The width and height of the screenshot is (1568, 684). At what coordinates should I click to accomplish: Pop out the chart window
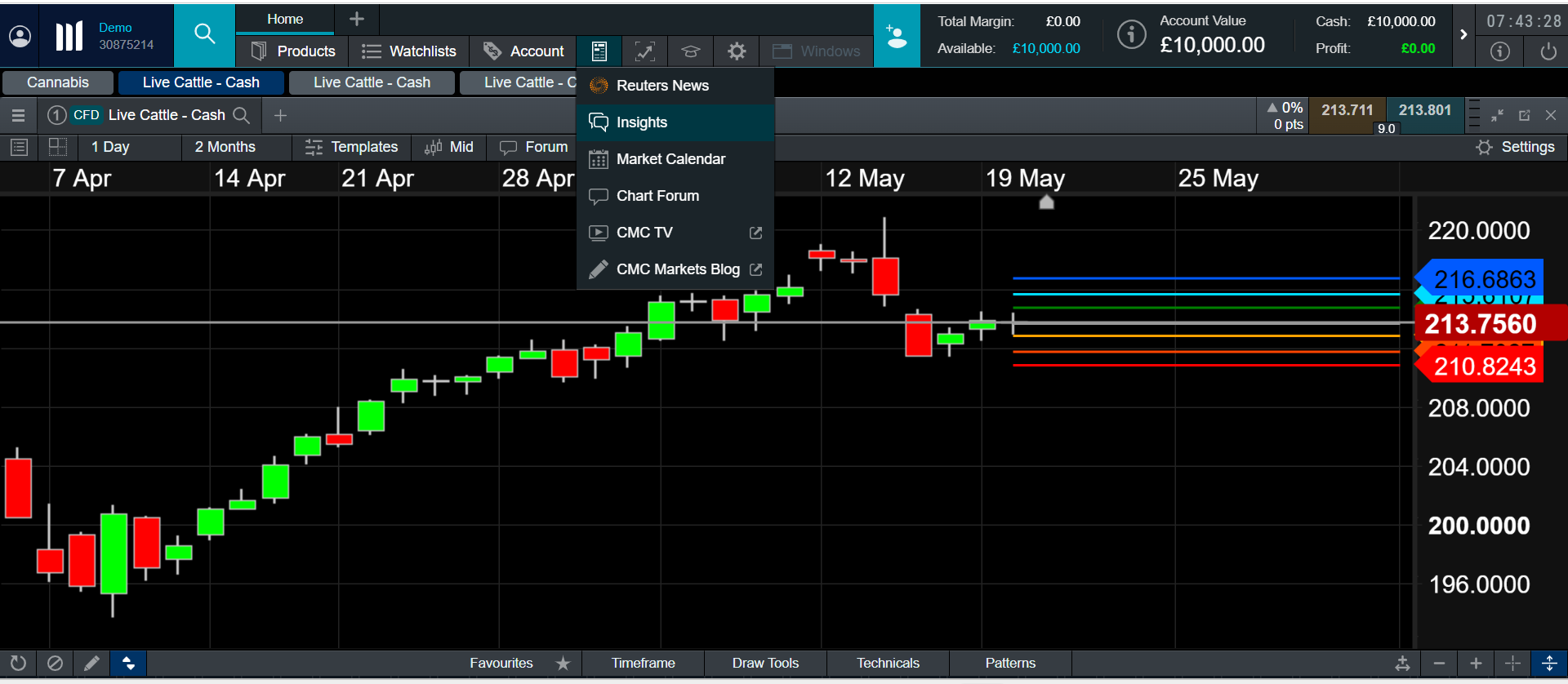coord(1524,116)
